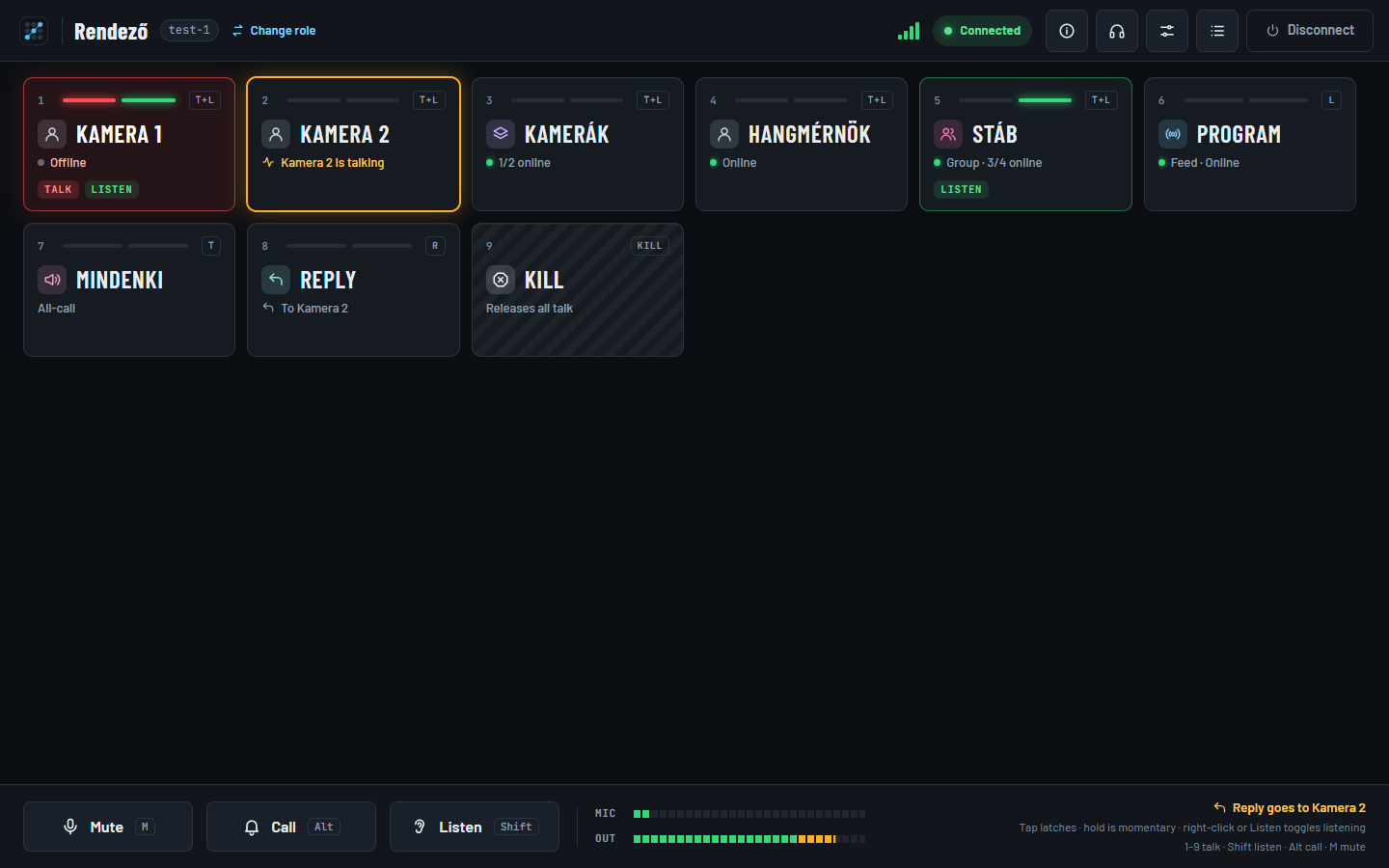Screen dimensions: 1389x868
Task: Click the 'Group · 3/4 online' status
Action: click(x=994, y=163)
